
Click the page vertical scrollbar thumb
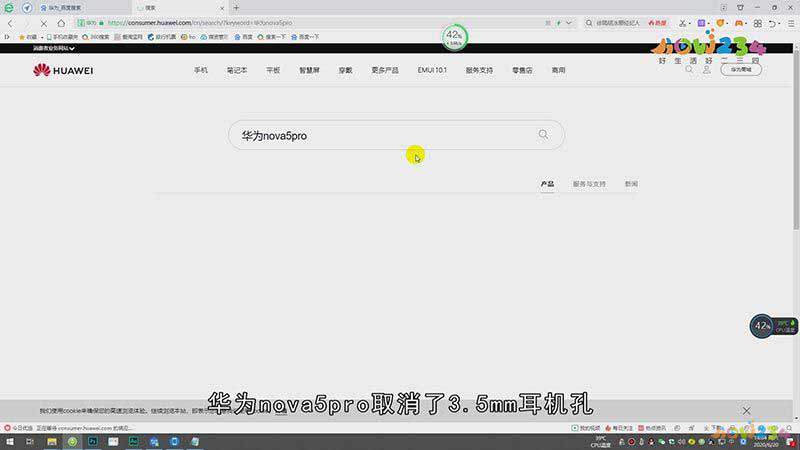(x=796, y=140)
